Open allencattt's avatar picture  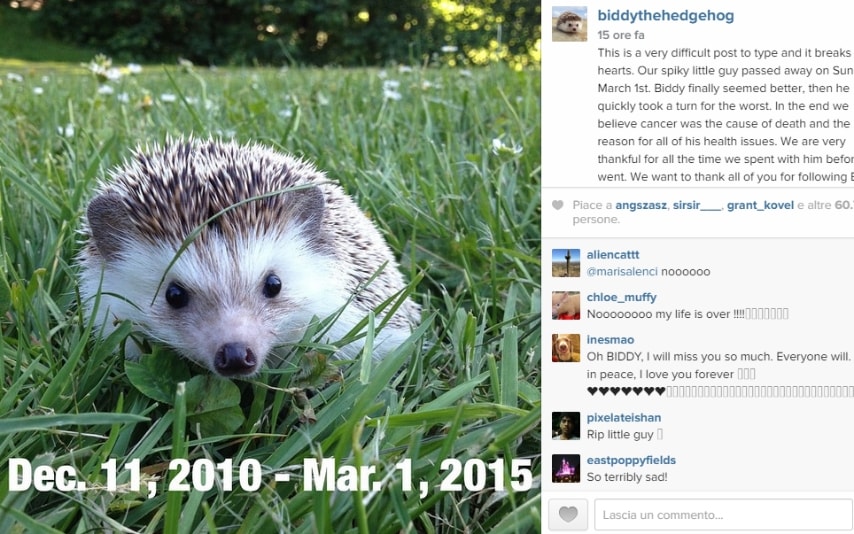pyautogui.click(x=566, y=263)
